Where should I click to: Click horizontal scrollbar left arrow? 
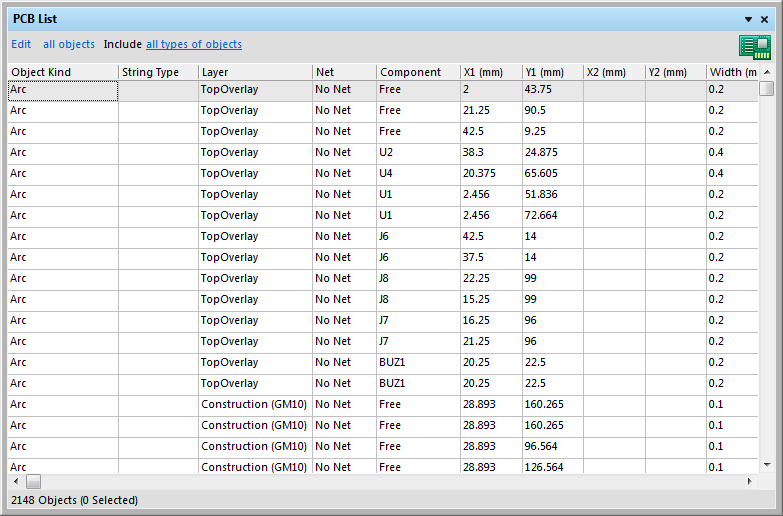[16, 482]
